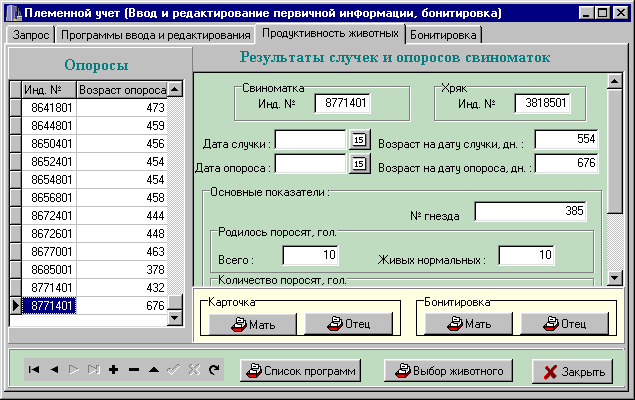The image size is (635, 400).
Task: Click Мать button in Бонитировка group
Action: 469,324
